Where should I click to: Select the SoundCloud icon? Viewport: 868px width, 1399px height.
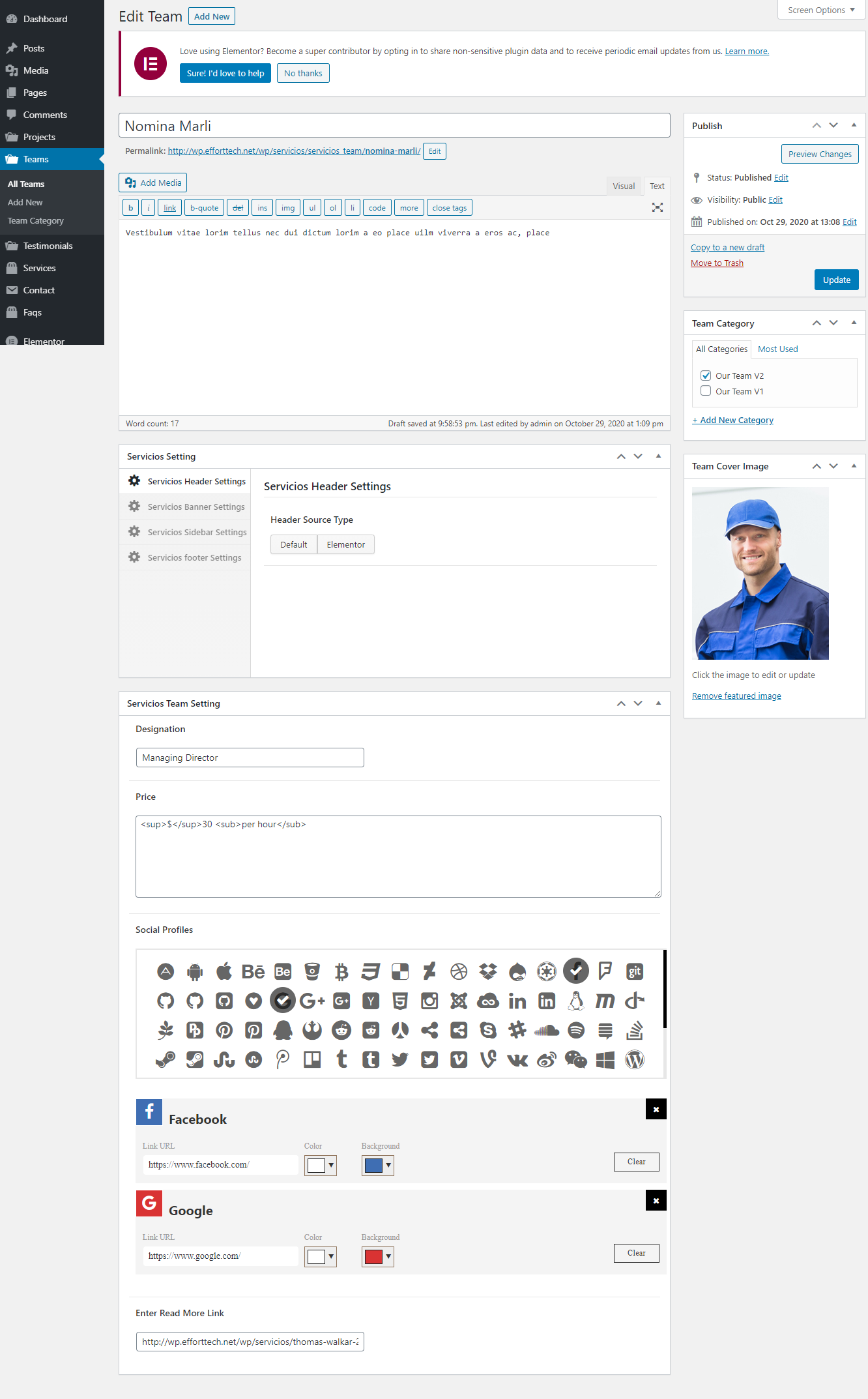click(x=547, y=1030)
